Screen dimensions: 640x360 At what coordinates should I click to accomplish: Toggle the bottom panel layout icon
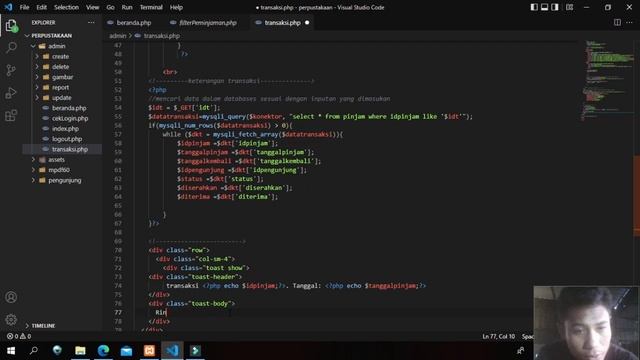pyautogui.click(x=544, y=7)
